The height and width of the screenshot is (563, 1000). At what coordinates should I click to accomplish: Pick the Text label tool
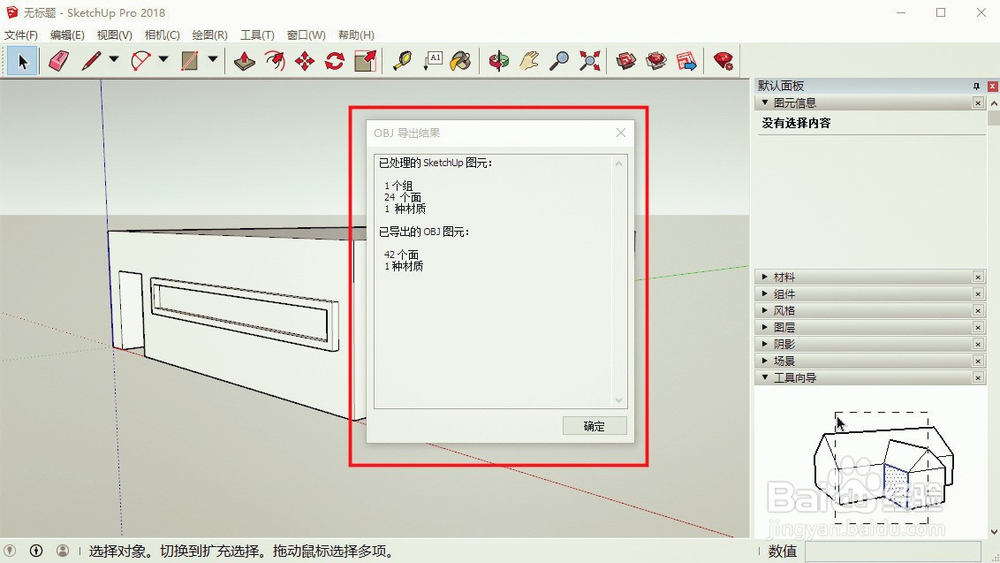433,61
